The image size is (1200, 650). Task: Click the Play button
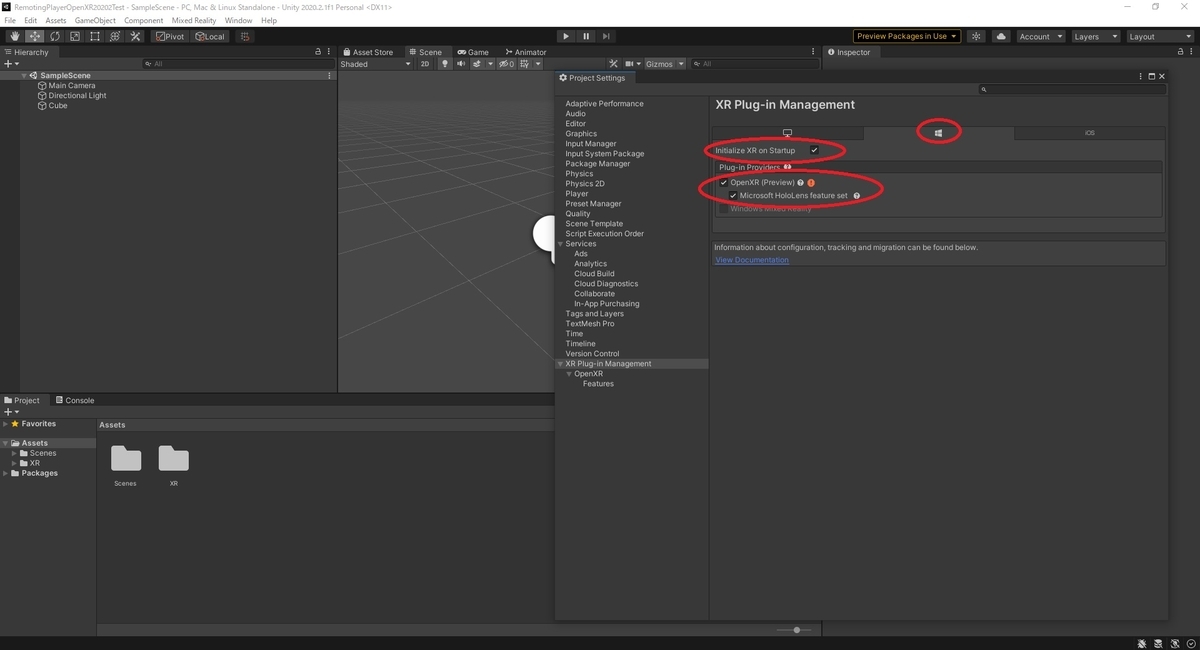(565, 36)
